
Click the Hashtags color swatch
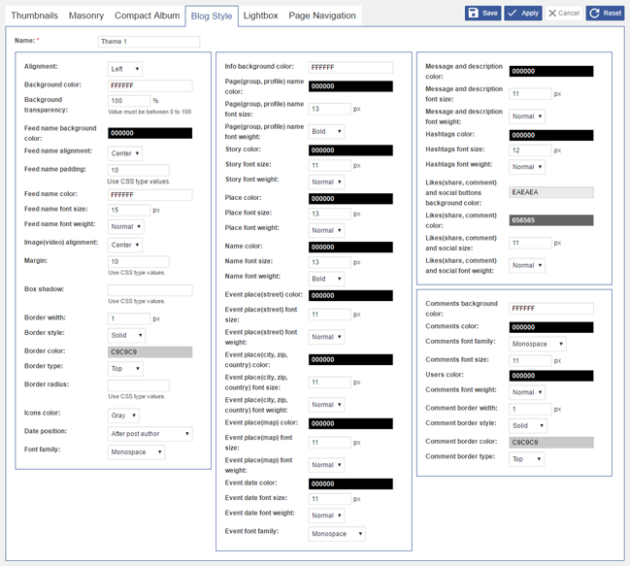551,135
